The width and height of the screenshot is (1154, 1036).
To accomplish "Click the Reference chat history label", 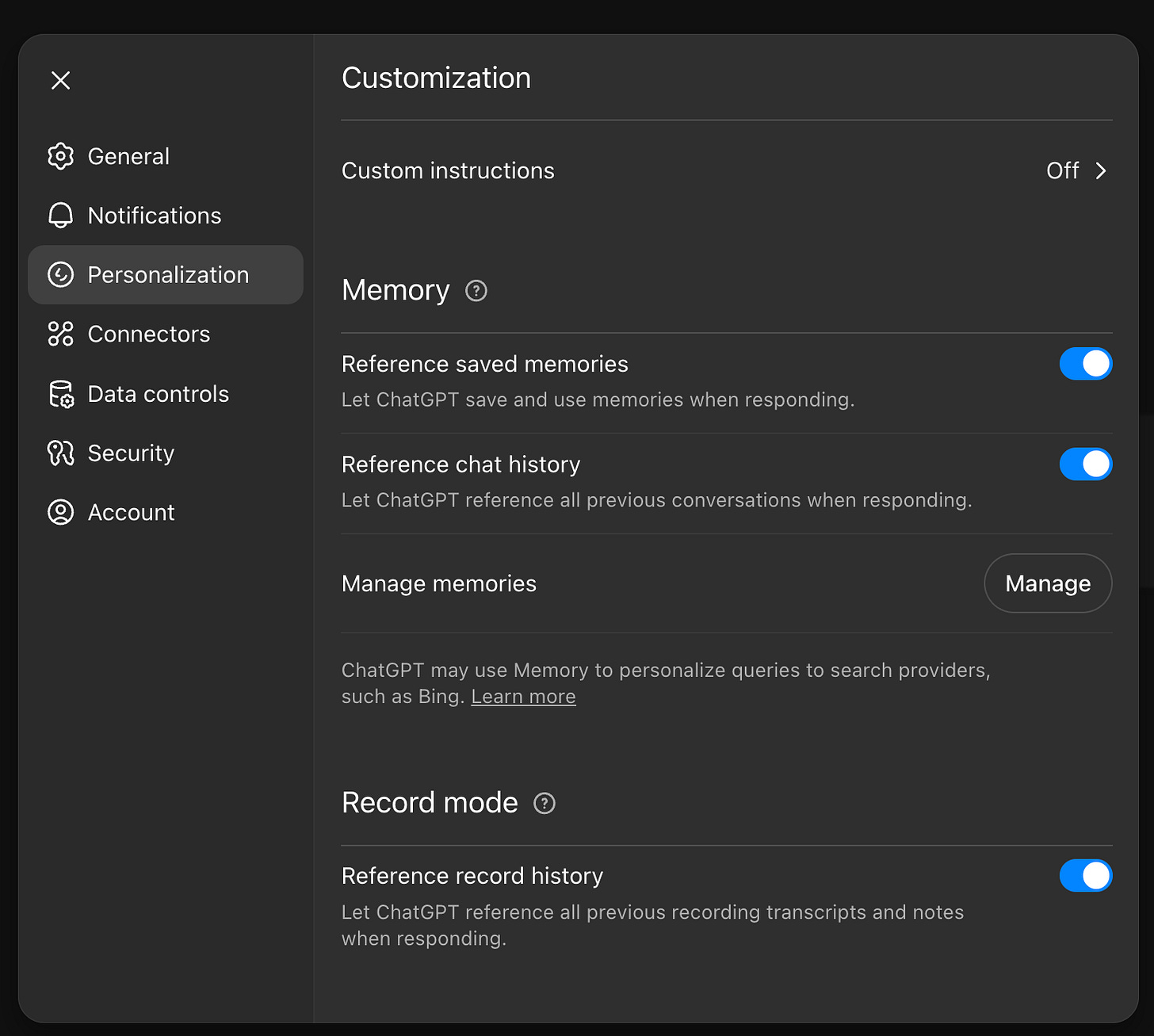I will coord(461,464).
